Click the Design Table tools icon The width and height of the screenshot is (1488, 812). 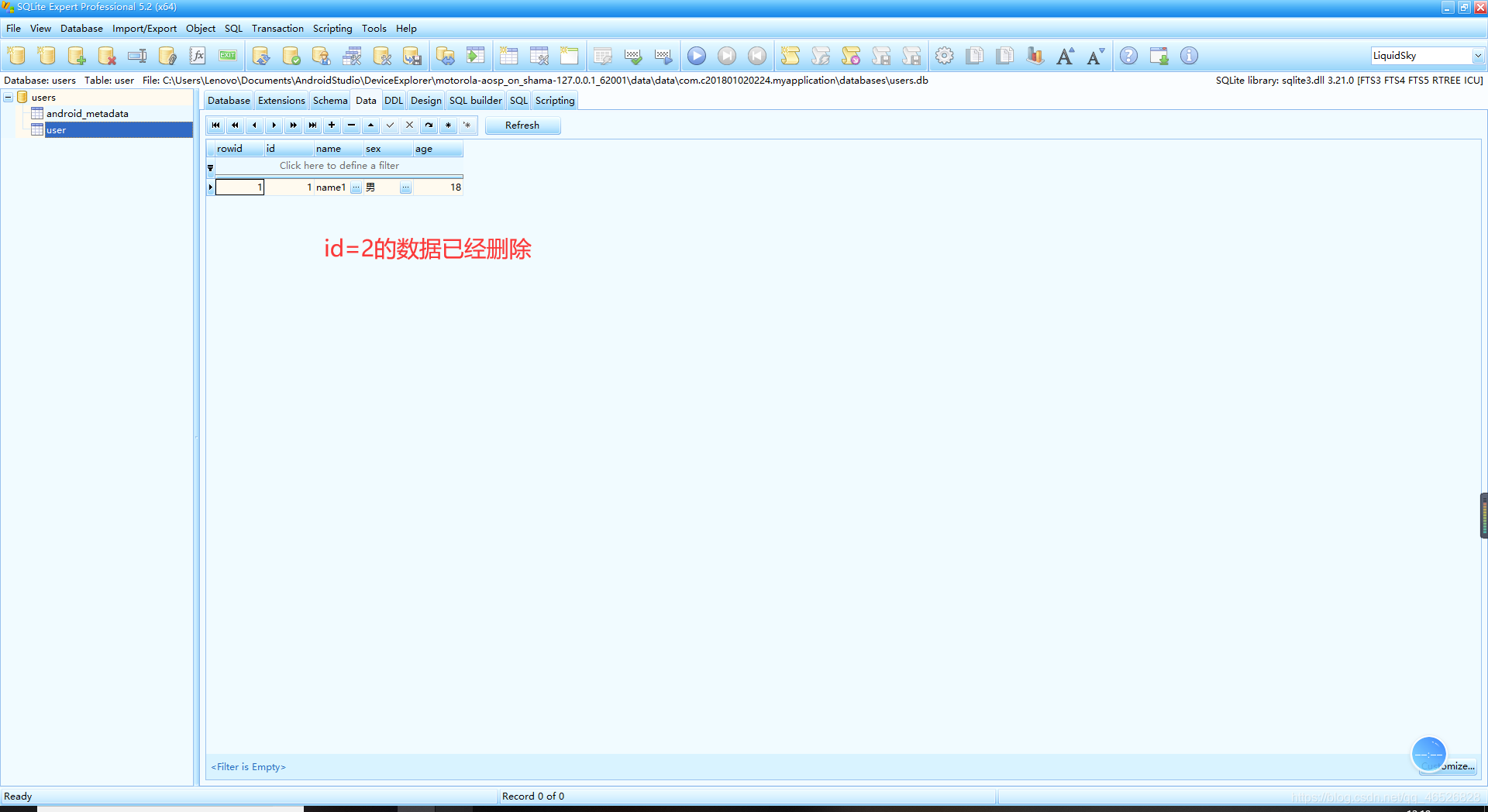click(x=539, y=56)
